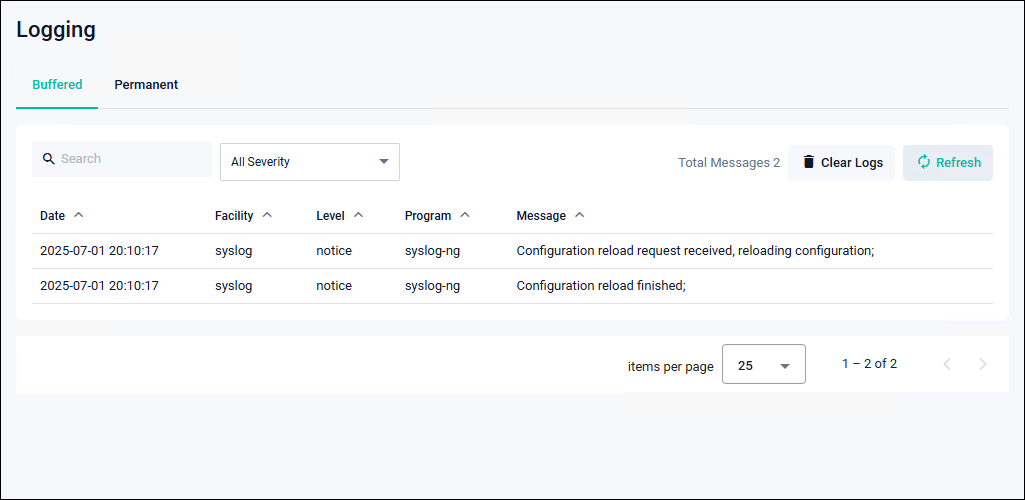Click the circular refresh arrows icon
This screenshot has width=1025, height=500.
click(923, 162)
